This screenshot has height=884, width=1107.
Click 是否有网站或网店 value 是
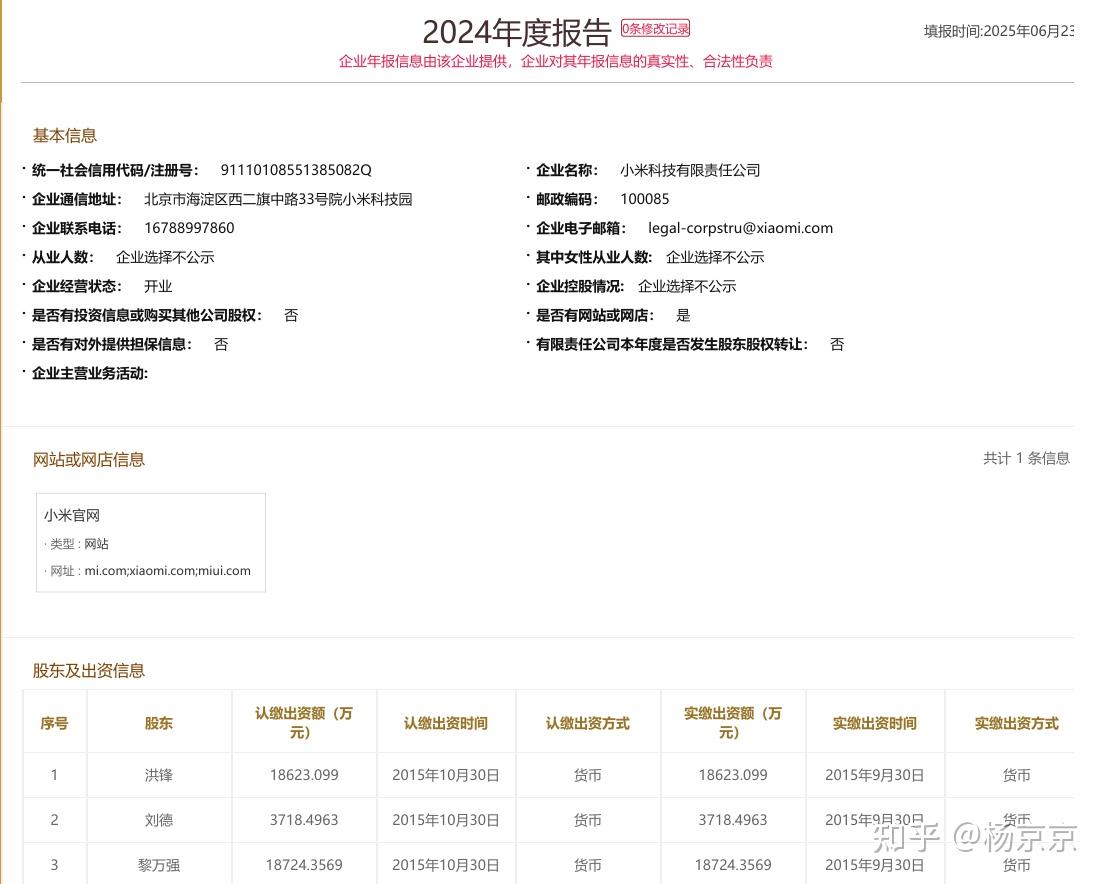pyautogui.click(x=683, y=315)
